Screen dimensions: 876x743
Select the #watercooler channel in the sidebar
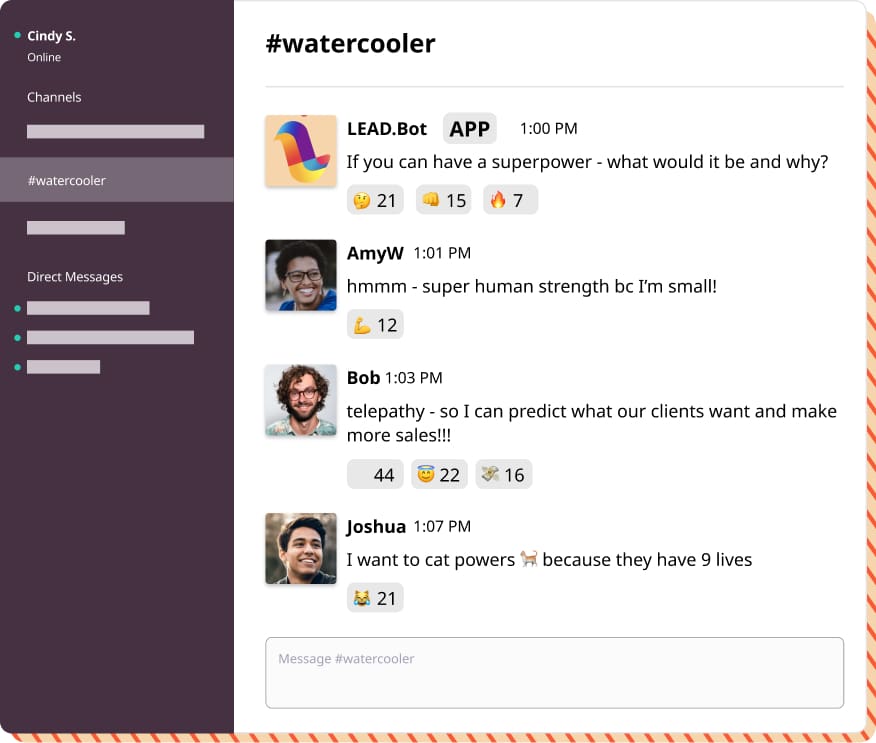click(x=67, y=181)
